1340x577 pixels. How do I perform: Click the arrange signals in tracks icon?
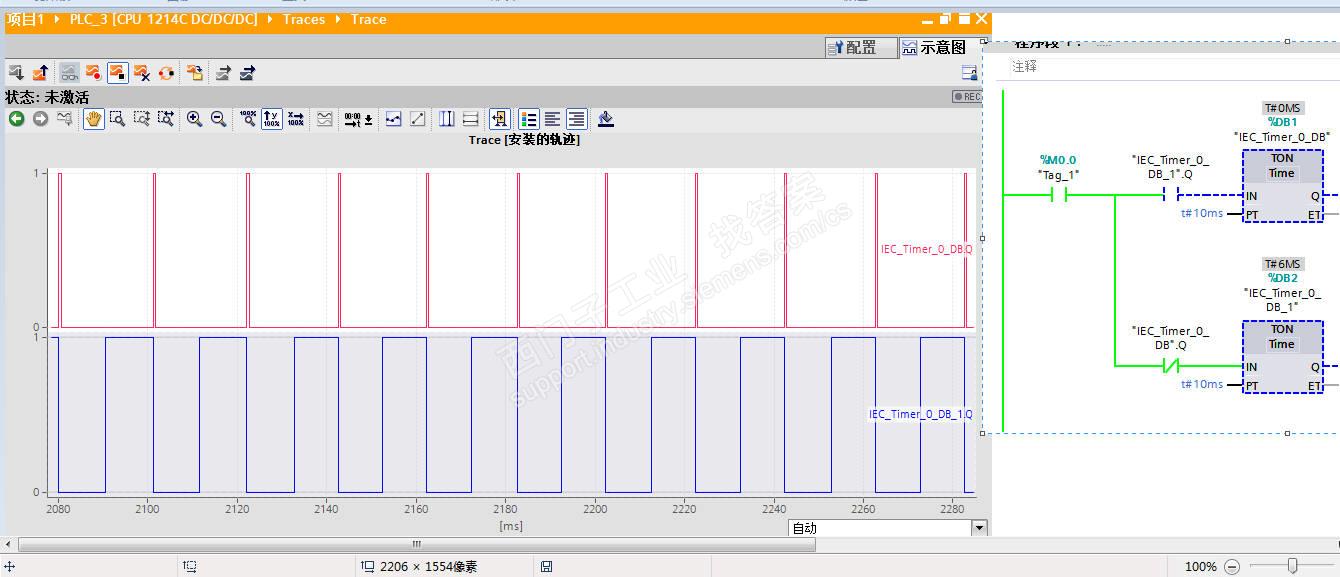pyautogui.click(x=325, y=119)
